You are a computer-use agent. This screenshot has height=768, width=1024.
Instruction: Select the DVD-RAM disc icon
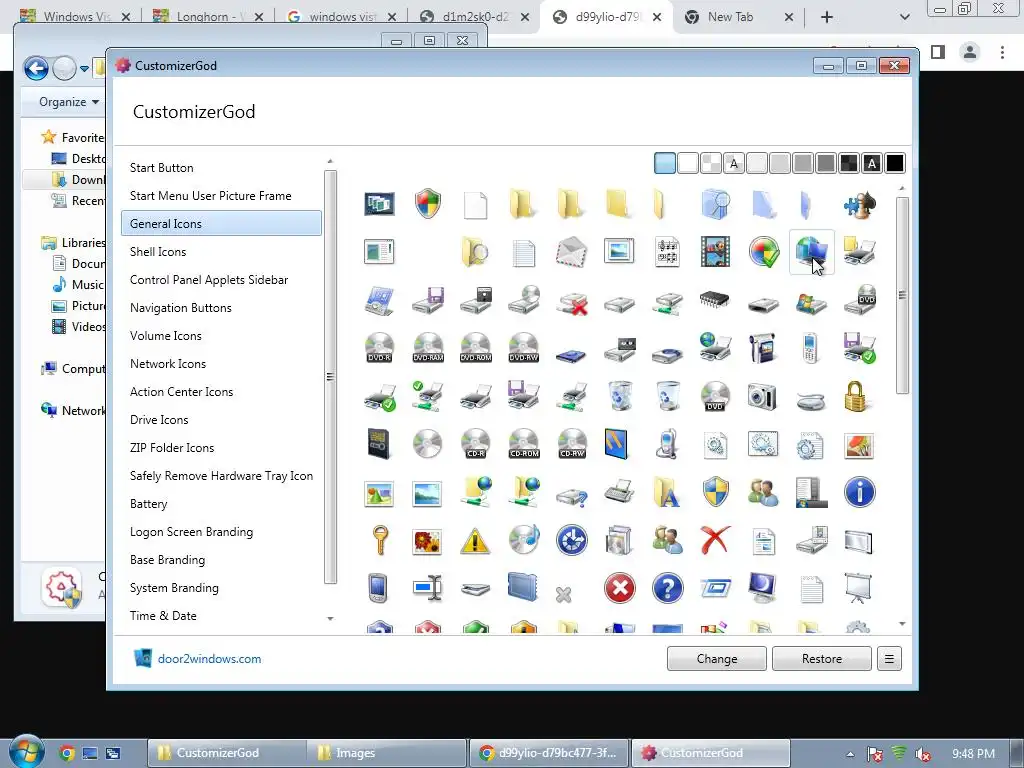tap(428, 348)
